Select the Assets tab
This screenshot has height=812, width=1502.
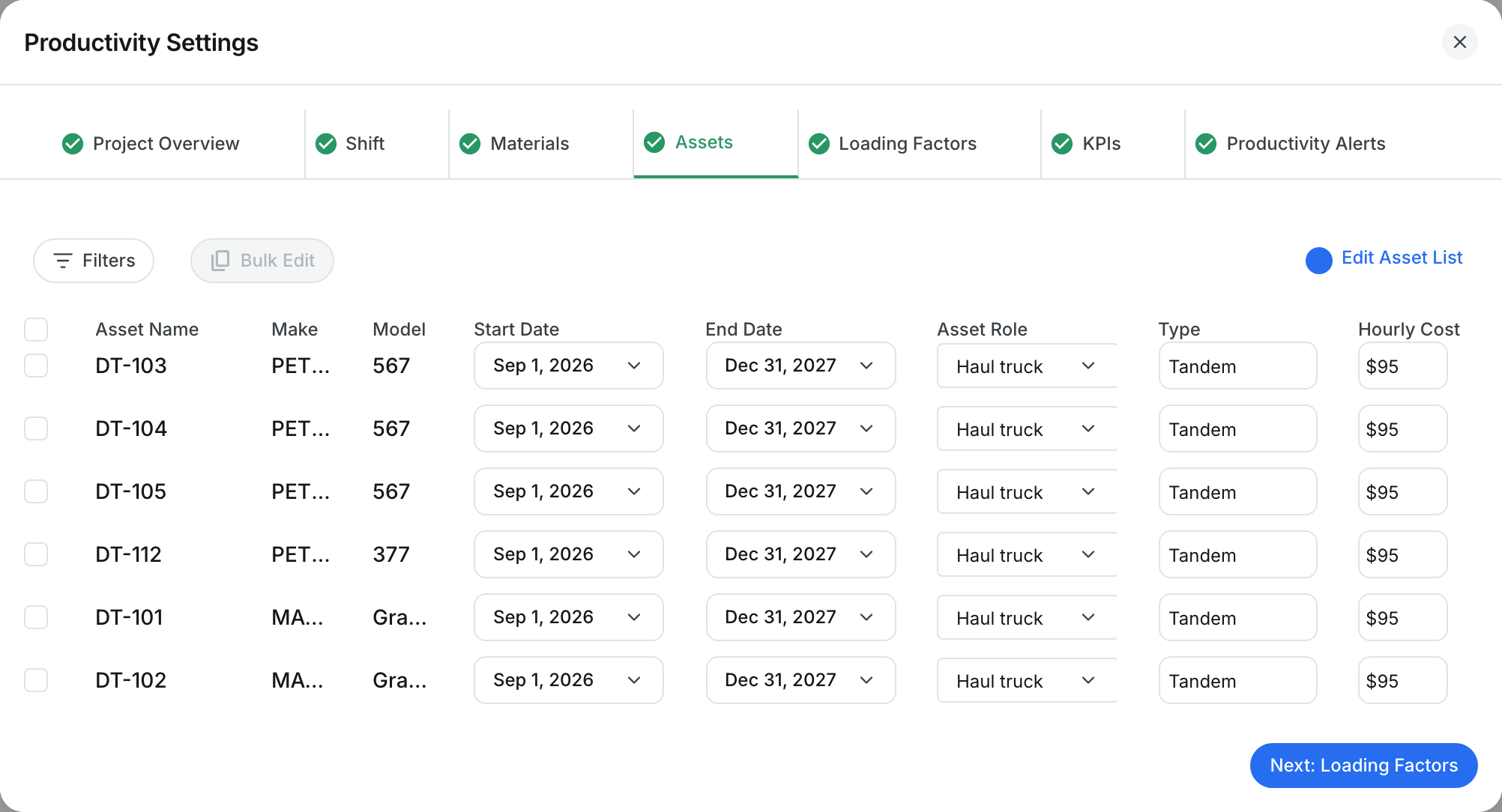point(716,143)
